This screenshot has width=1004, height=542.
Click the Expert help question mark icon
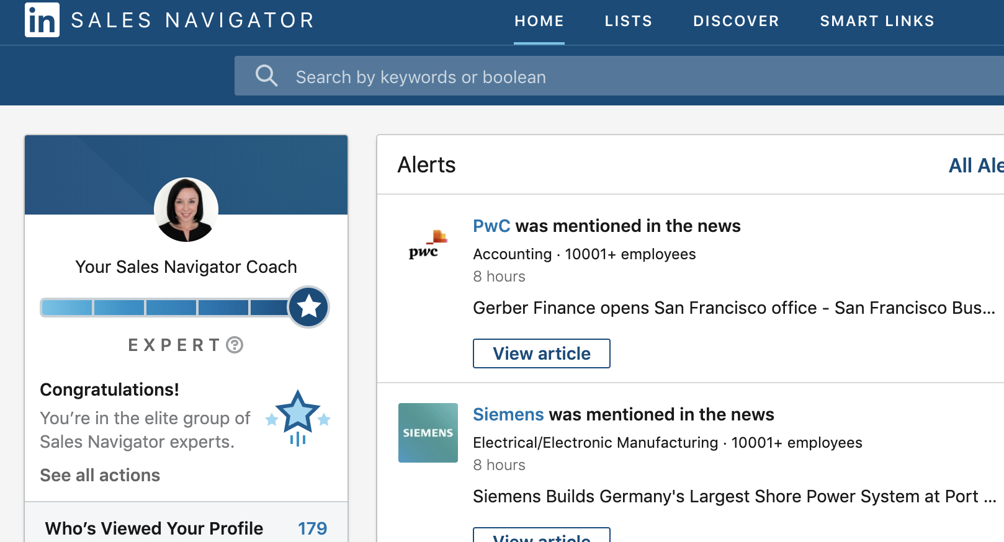point(235,345)
